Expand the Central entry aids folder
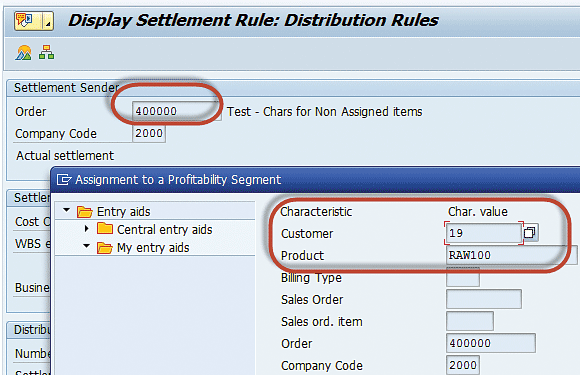580x375 pixels. [87, 229]
